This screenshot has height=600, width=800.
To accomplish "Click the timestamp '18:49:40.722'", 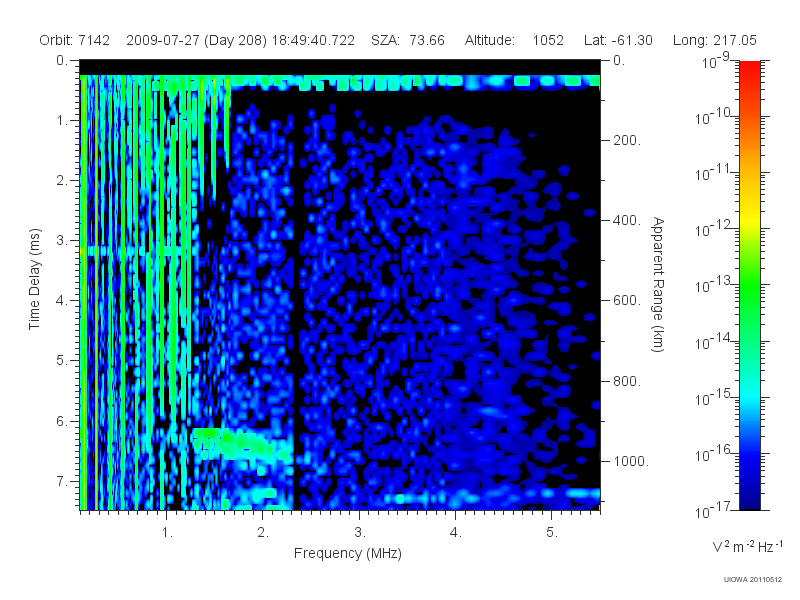I will tap(313, 40).
